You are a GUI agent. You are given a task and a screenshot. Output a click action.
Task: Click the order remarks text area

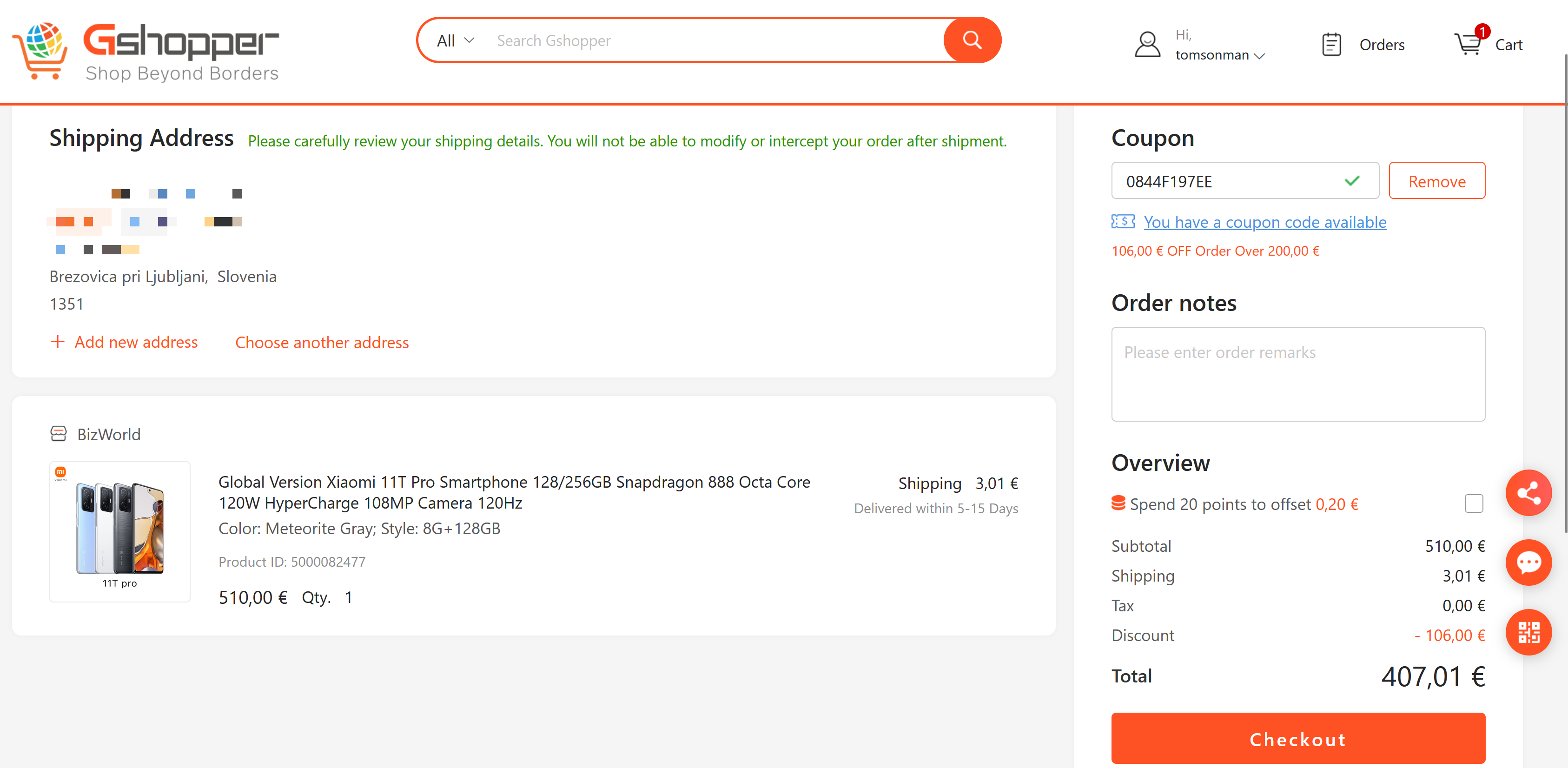click(1298, 374)
